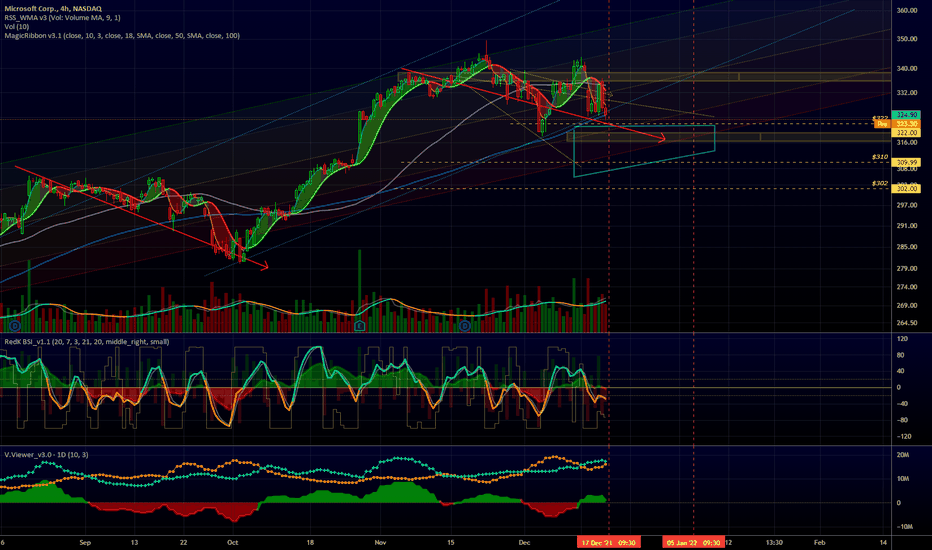Click the yellow 309.99 price level label
The height and width of the screenshot is (550, 932).
point(907,162)
